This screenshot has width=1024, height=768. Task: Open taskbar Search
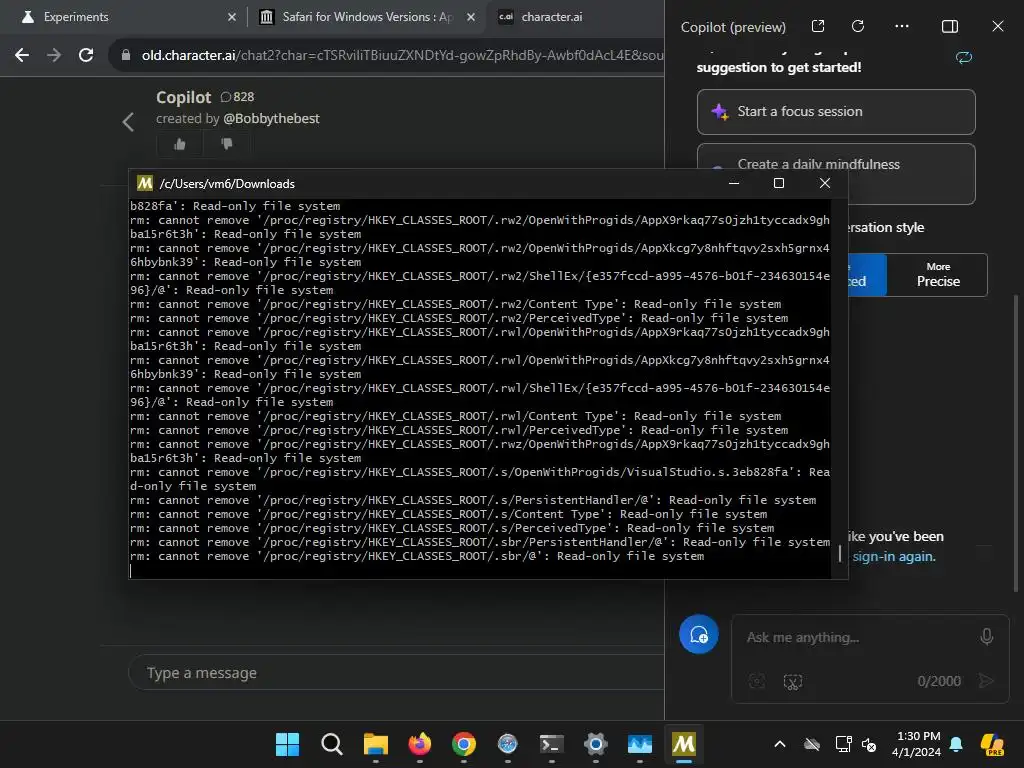click(x=332, y=744)
